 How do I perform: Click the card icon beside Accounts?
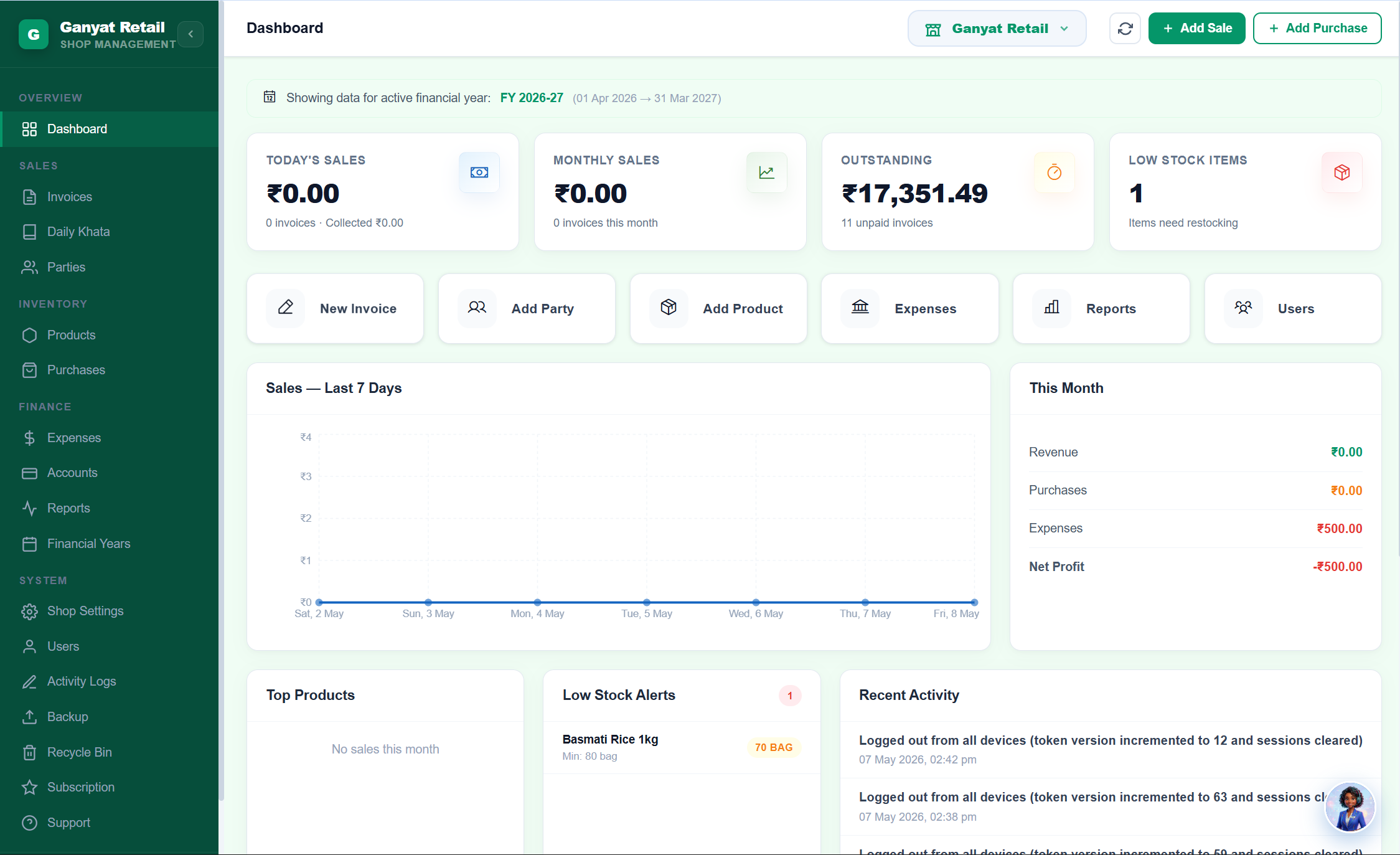[29, 473]
